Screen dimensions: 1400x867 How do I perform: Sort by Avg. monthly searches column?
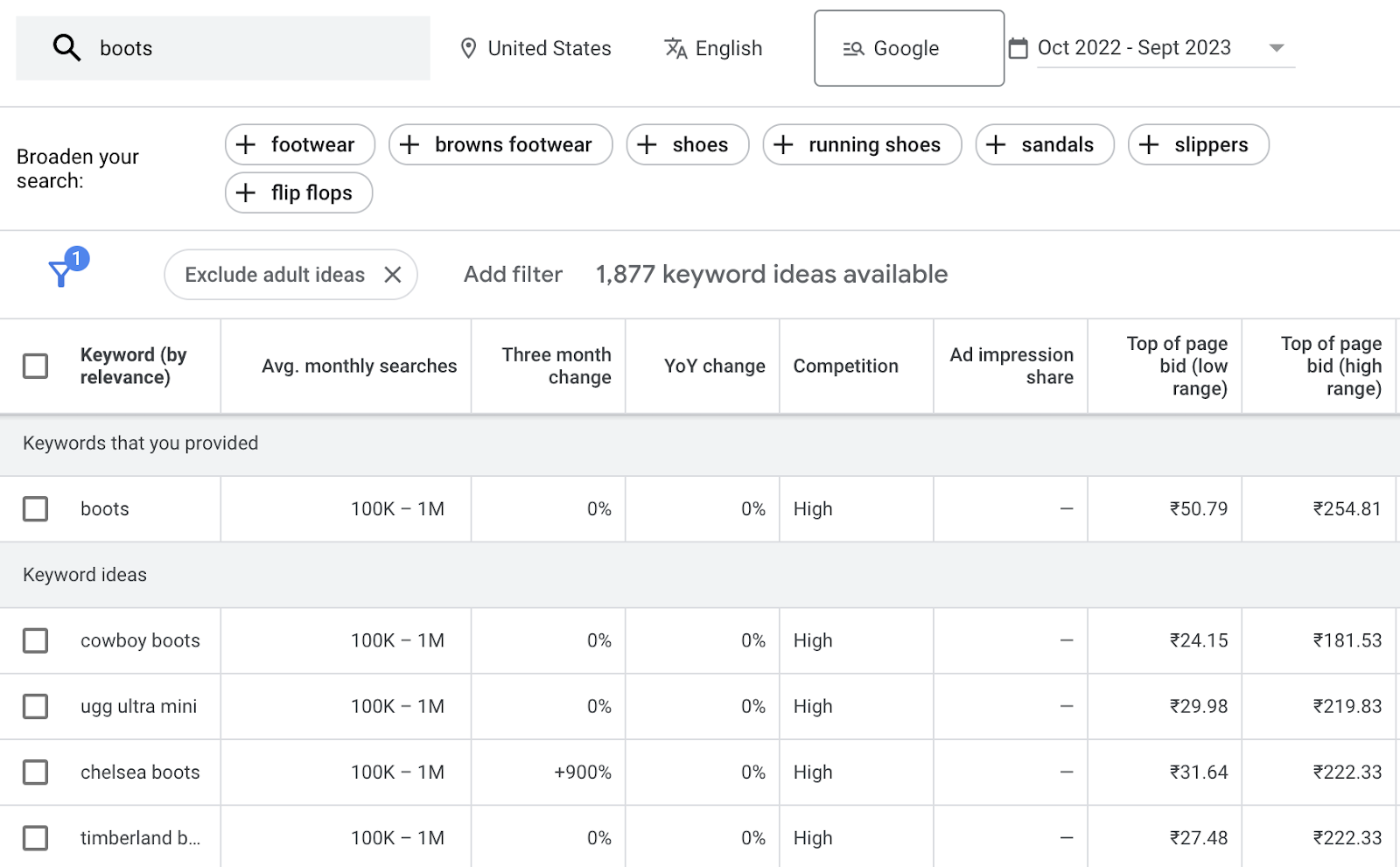pos(359,366)
